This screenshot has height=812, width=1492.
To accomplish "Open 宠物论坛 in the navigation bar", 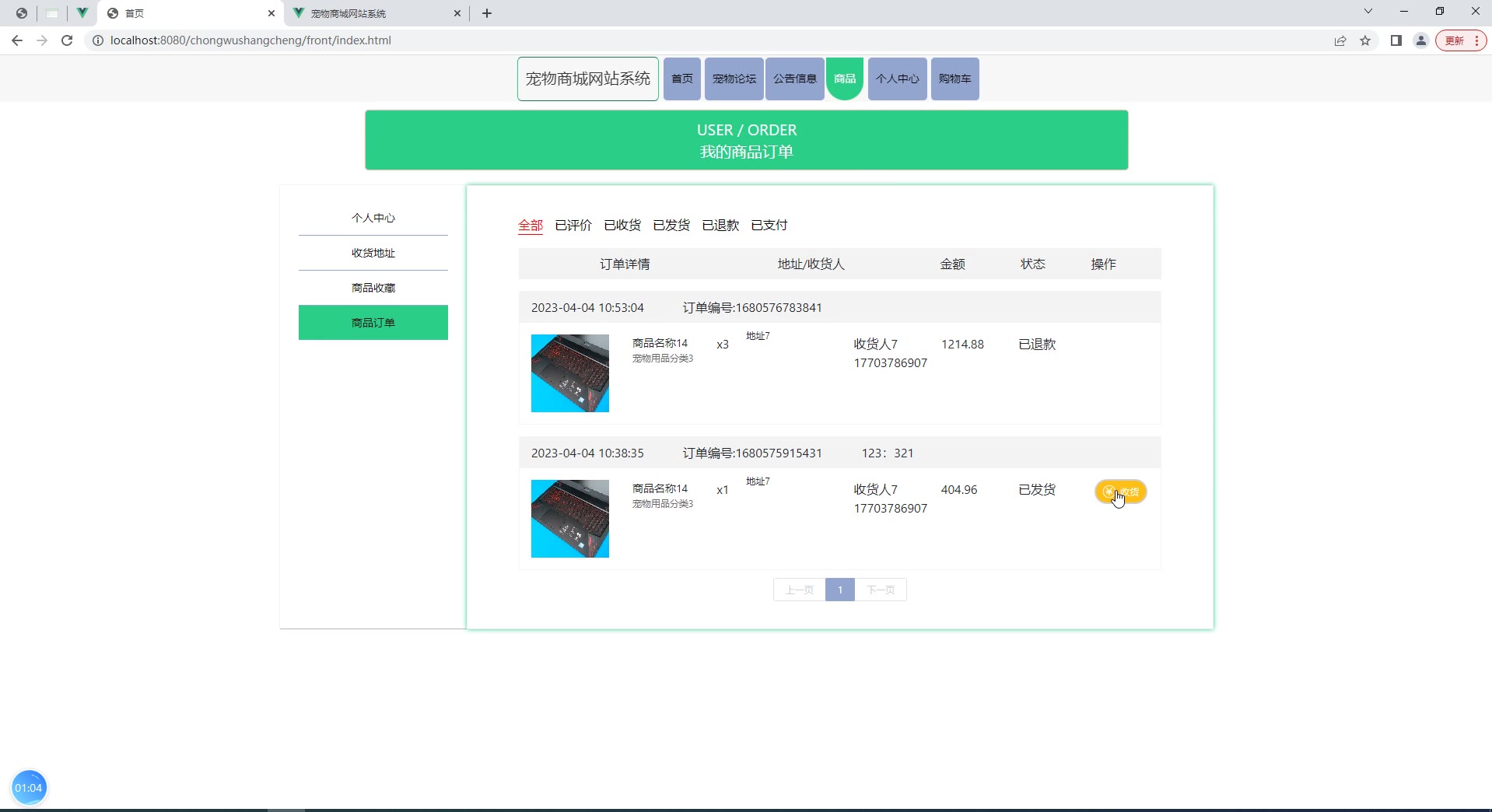I will pos(734,79).
